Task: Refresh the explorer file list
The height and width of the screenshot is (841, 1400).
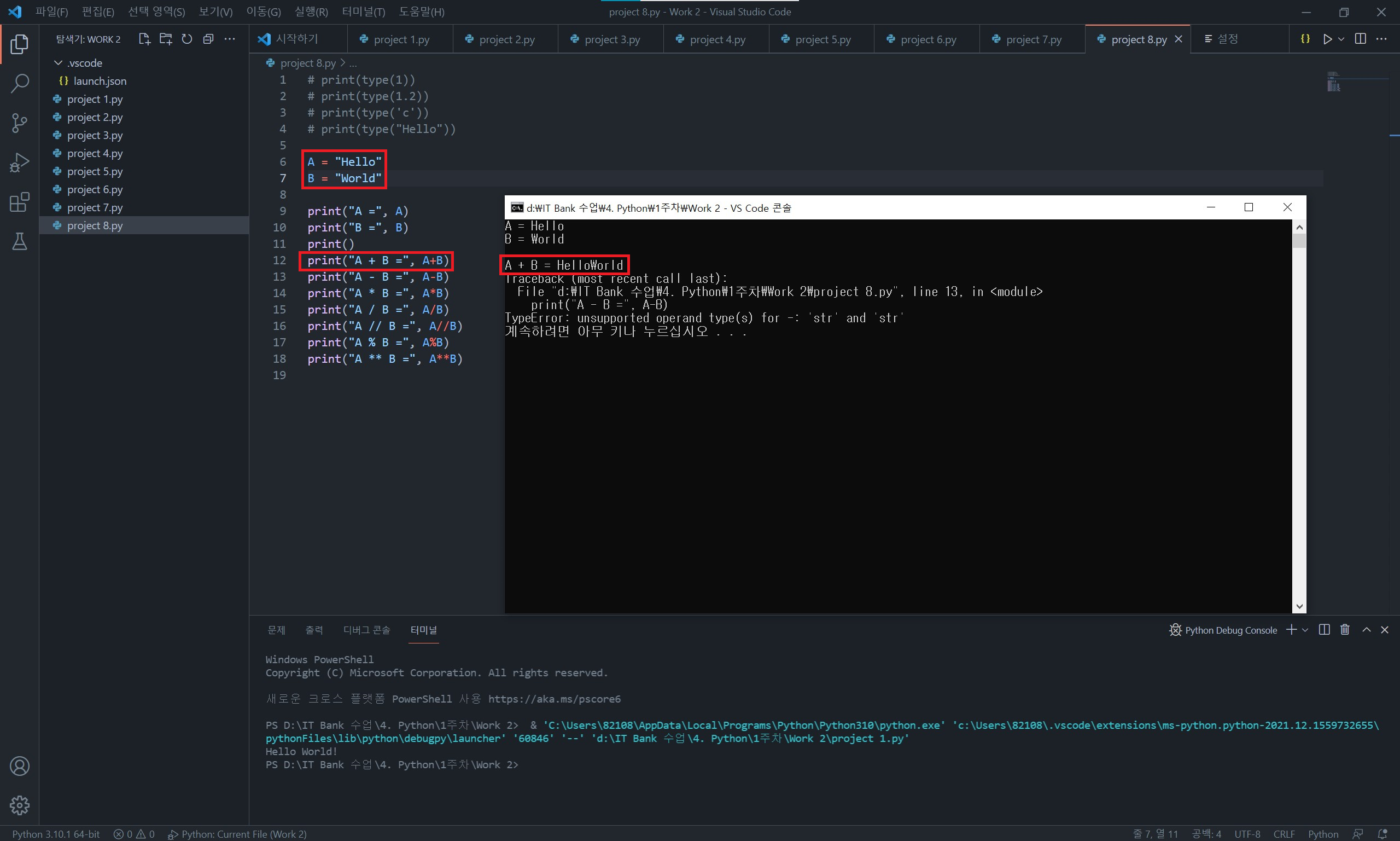Action: click(187, 38)
